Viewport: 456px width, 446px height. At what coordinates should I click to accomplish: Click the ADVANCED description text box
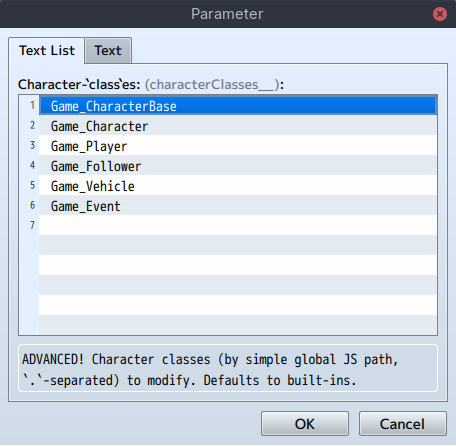point(228,368)
